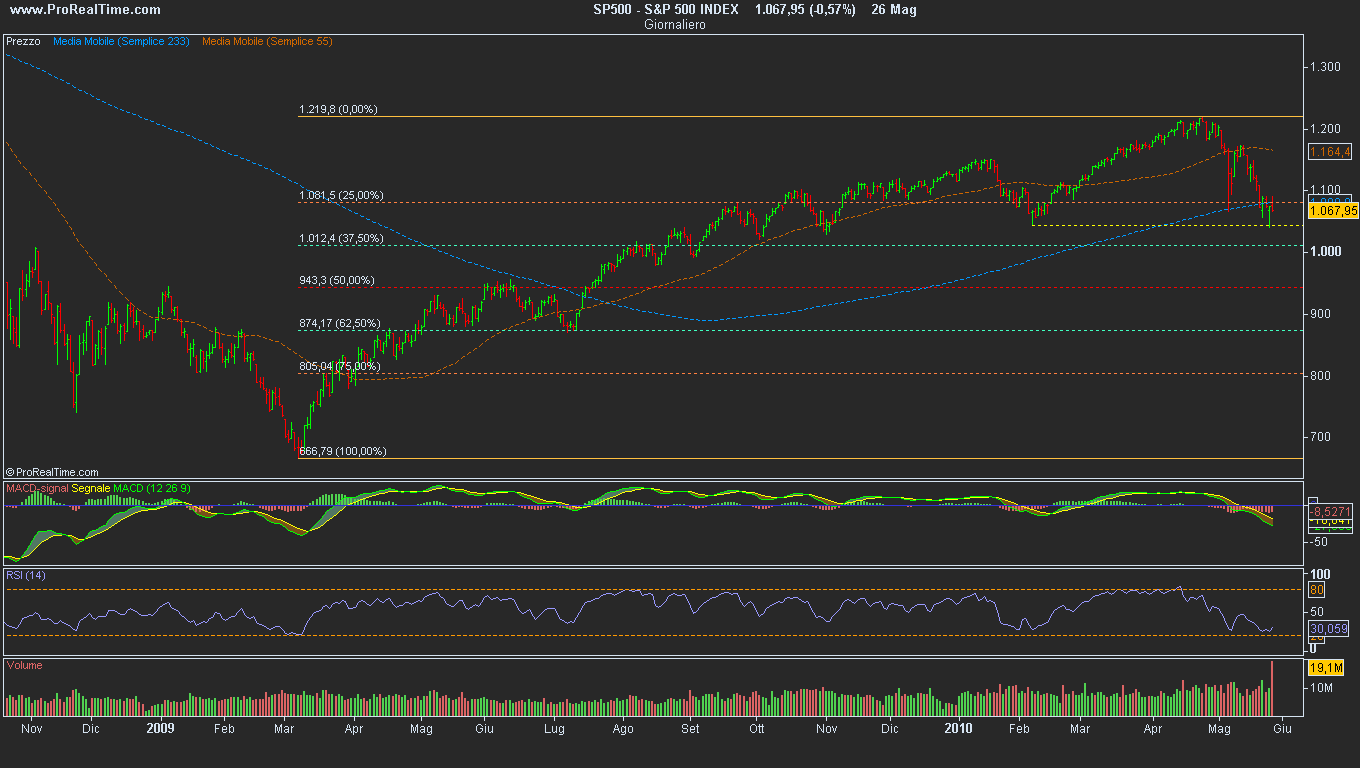This screenshot has height=768, width=1360.
Task: Click the yellow 1.067,95 last price tag
Action: click(1333, 211)
